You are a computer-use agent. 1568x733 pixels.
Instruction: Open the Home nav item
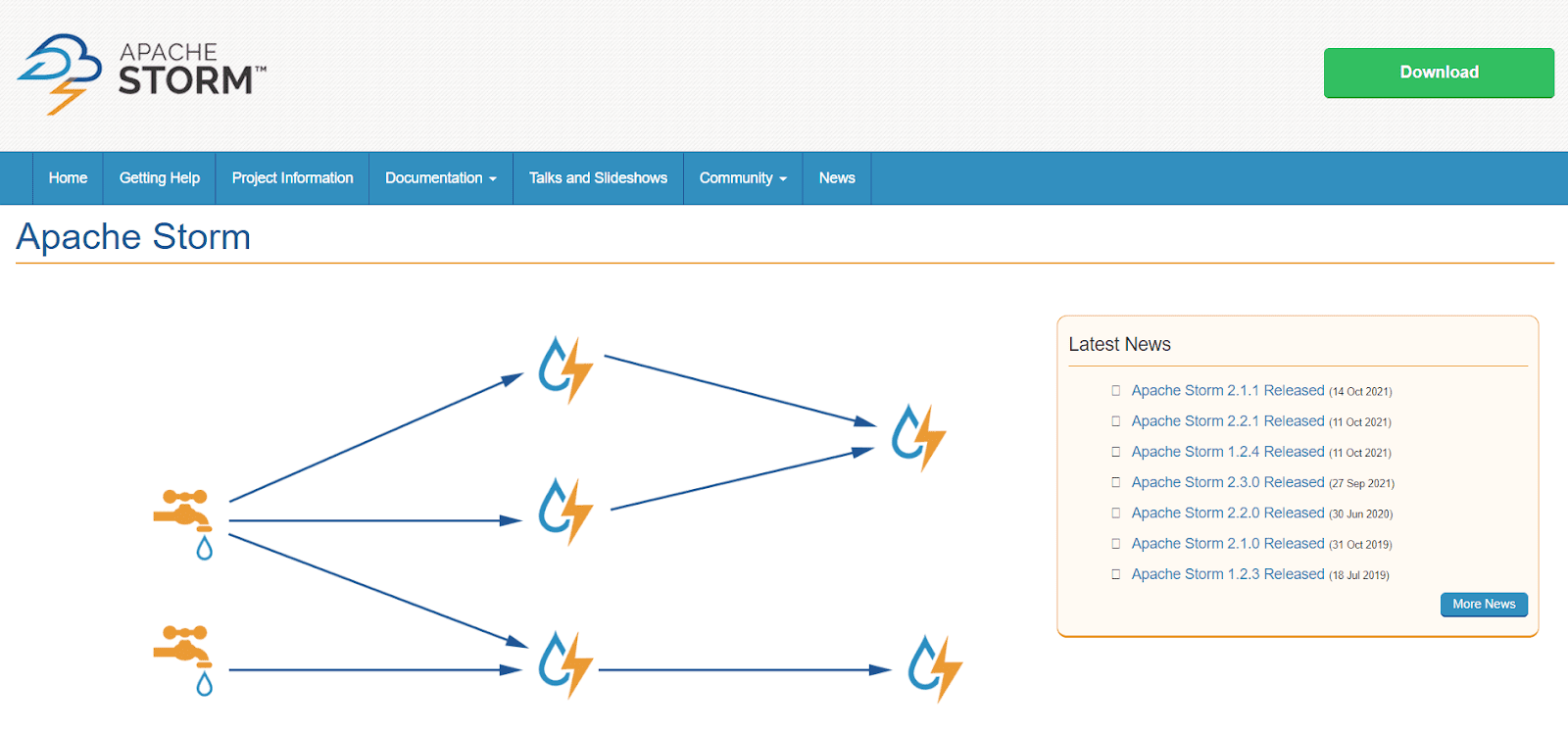click(68, 177)
